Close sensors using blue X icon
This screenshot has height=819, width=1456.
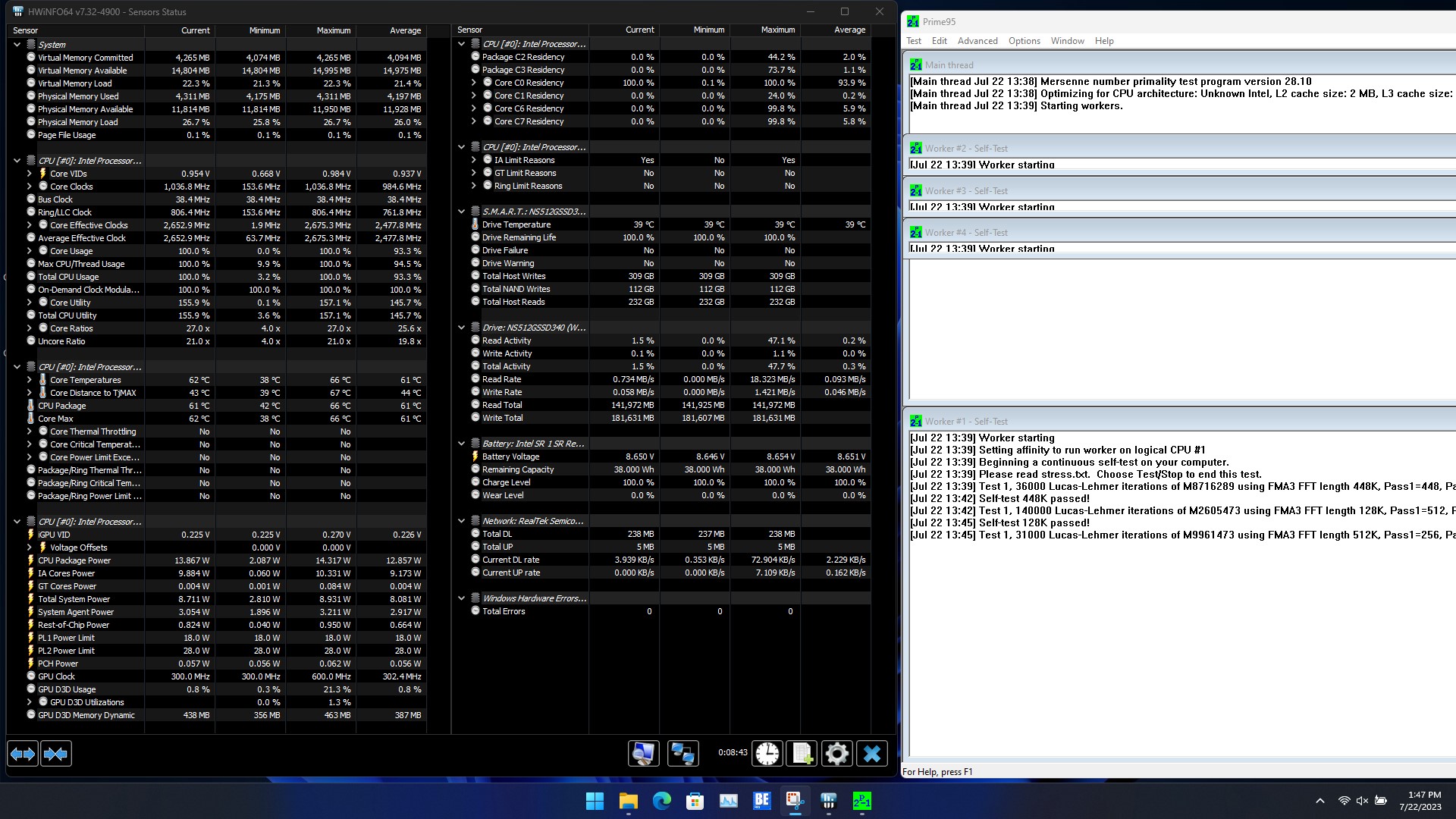pyautogui.click(x=872, y=754)
